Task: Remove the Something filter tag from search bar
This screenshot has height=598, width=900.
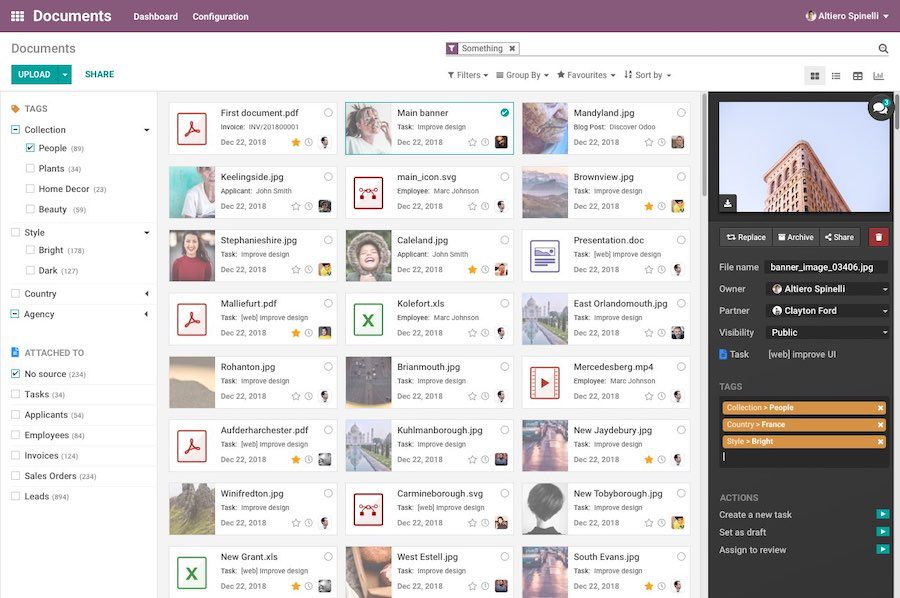Action: (x=511, y=47)
